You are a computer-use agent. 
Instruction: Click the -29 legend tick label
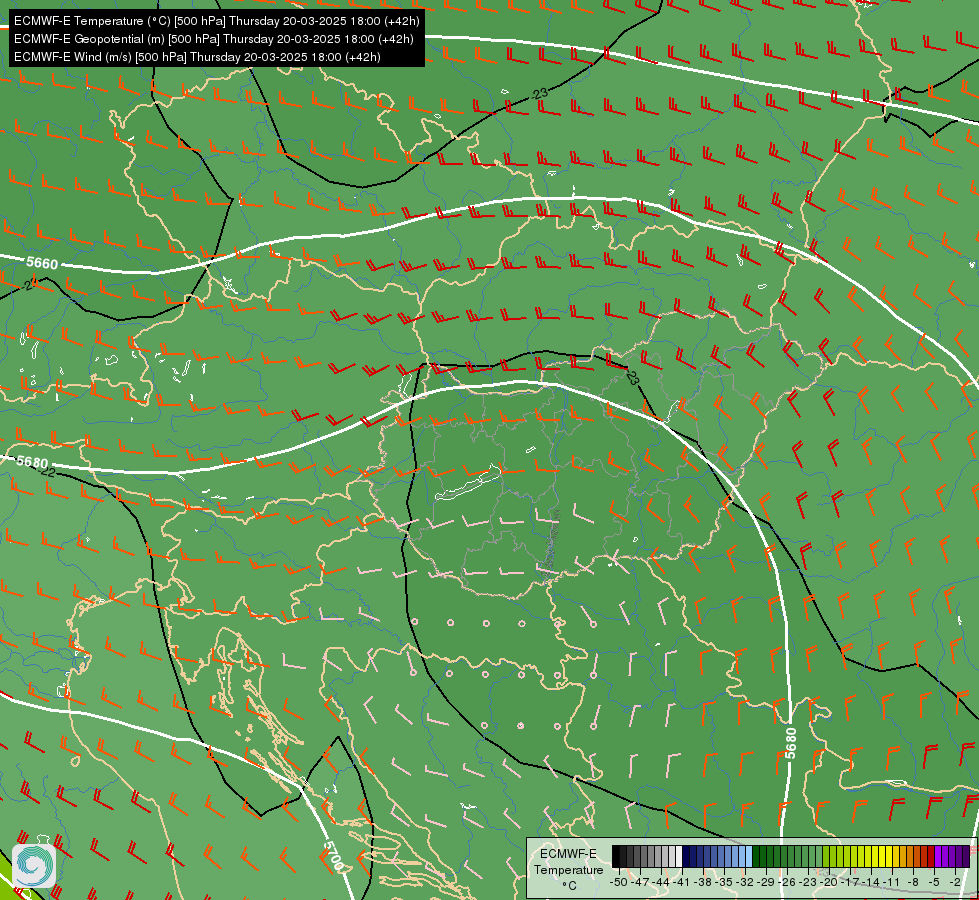(766, 882)
